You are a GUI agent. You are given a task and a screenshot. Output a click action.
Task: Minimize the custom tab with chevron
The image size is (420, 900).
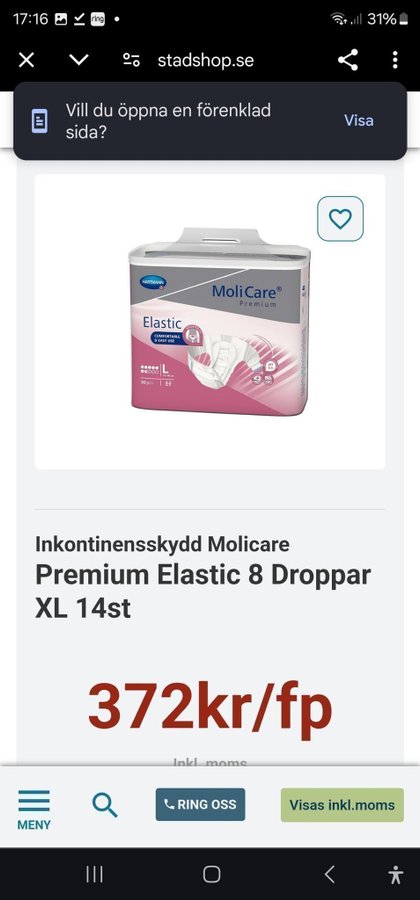coord(79,60)
